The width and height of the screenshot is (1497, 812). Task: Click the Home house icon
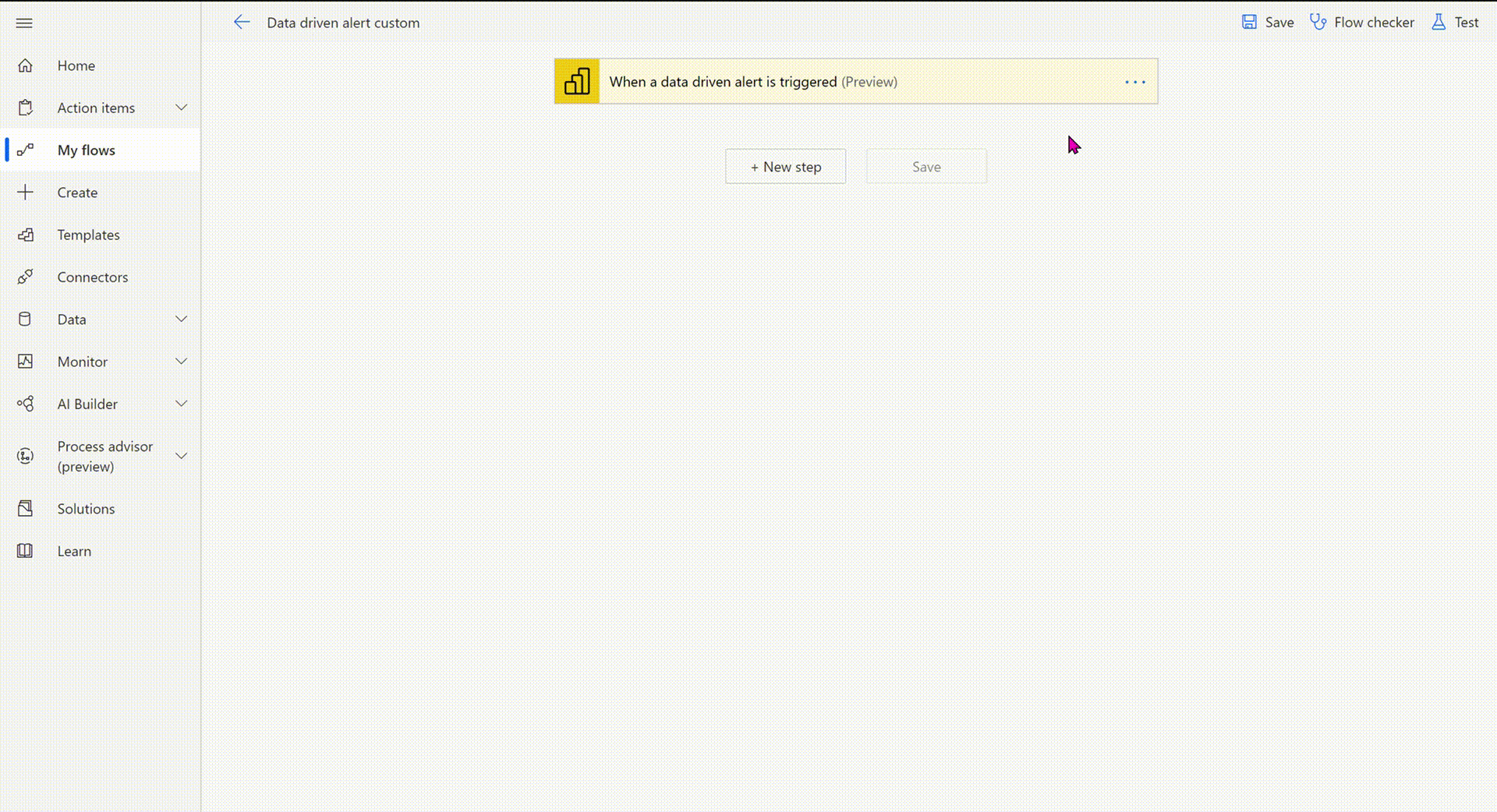(25, 65)
